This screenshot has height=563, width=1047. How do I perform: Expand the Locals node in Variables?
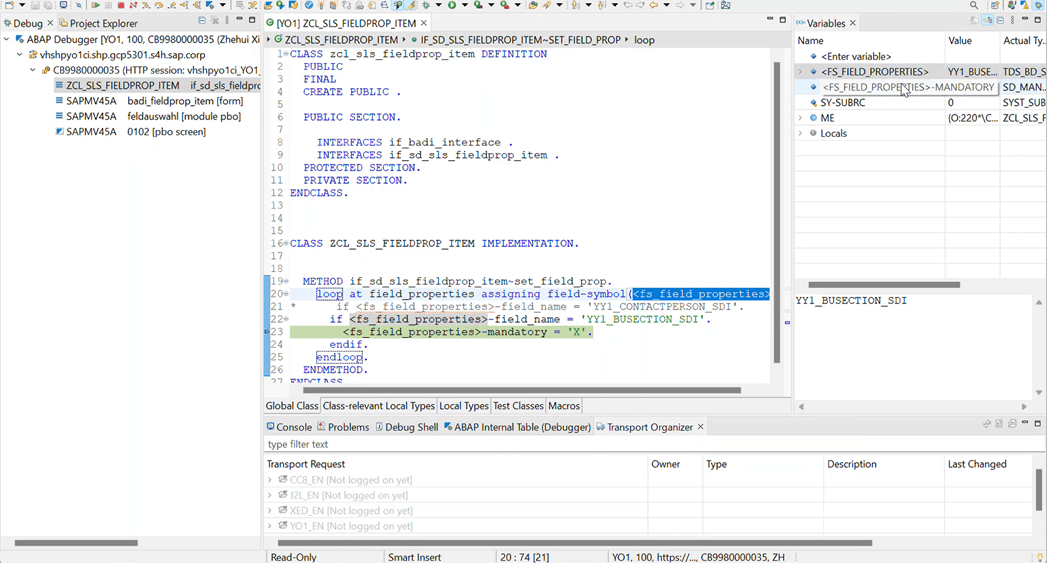pyautogui.click(x=801, y=133)
